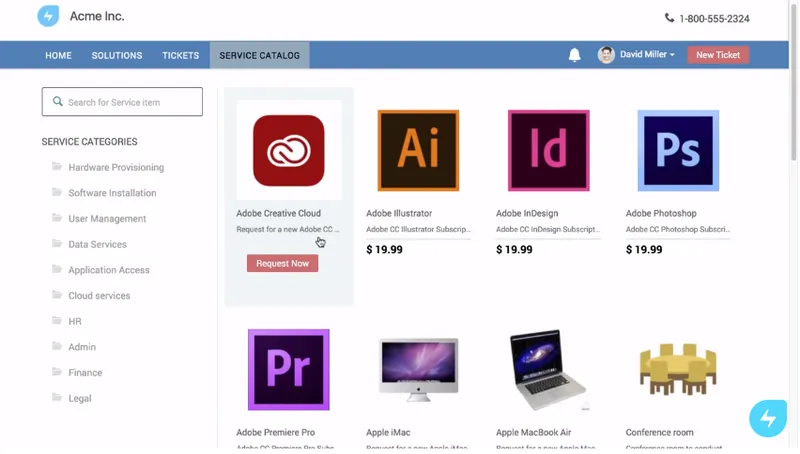Image resolution: width=800 pixels, height=454 pixels.
Task: Click the $ 19.99 price under Photoshop
Action: pos(644,249)
